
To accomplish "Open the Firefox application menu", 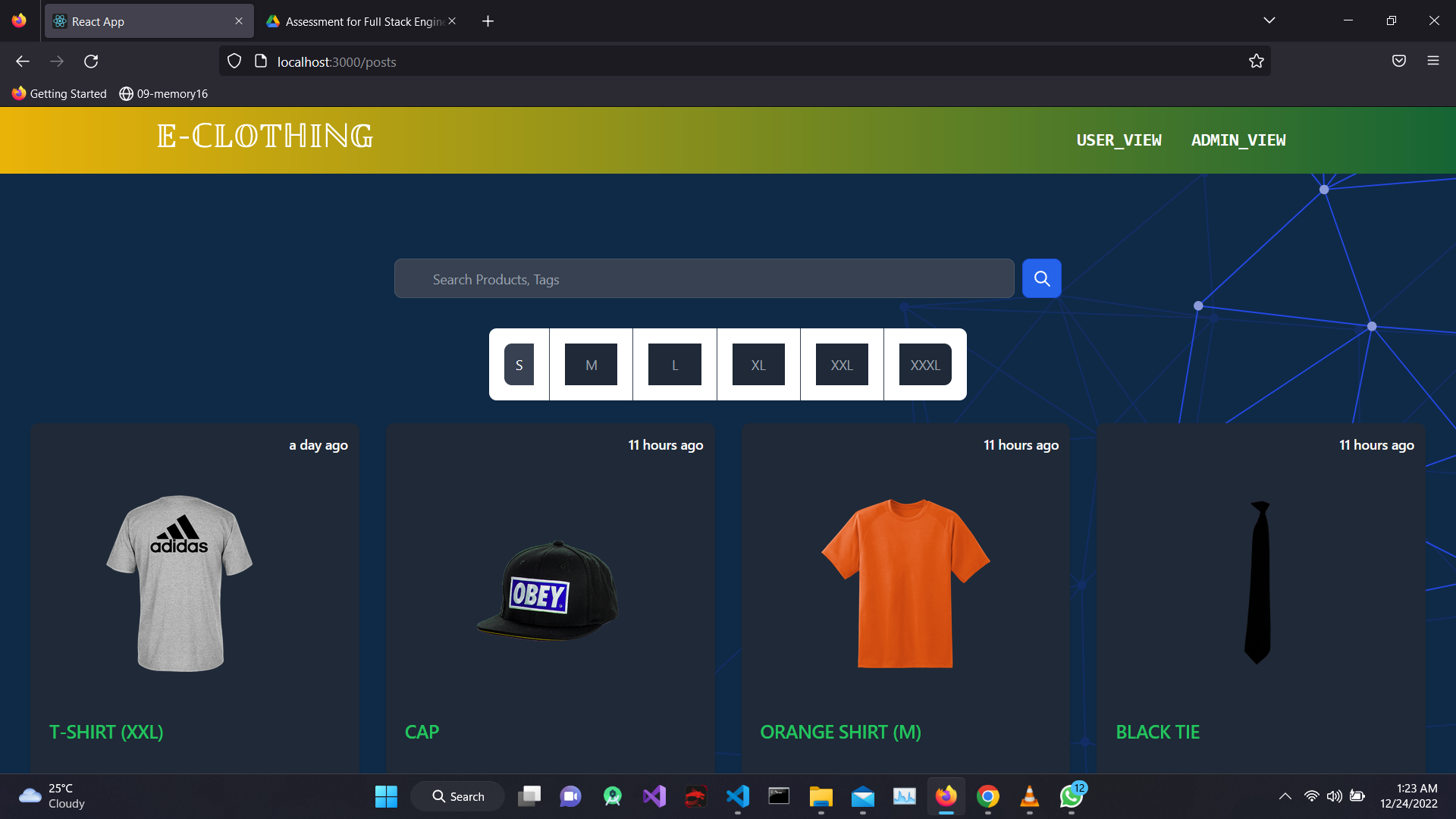I will [x=1434, y=61].
